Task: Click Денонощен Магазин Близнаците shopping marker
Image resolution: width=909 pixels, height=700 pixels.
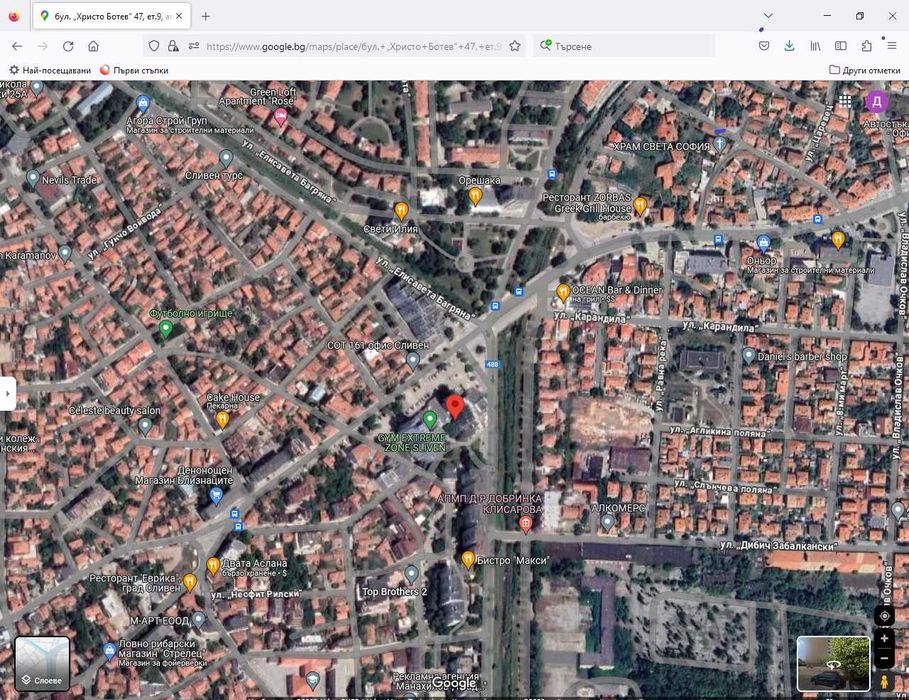Action: point(216,496)
